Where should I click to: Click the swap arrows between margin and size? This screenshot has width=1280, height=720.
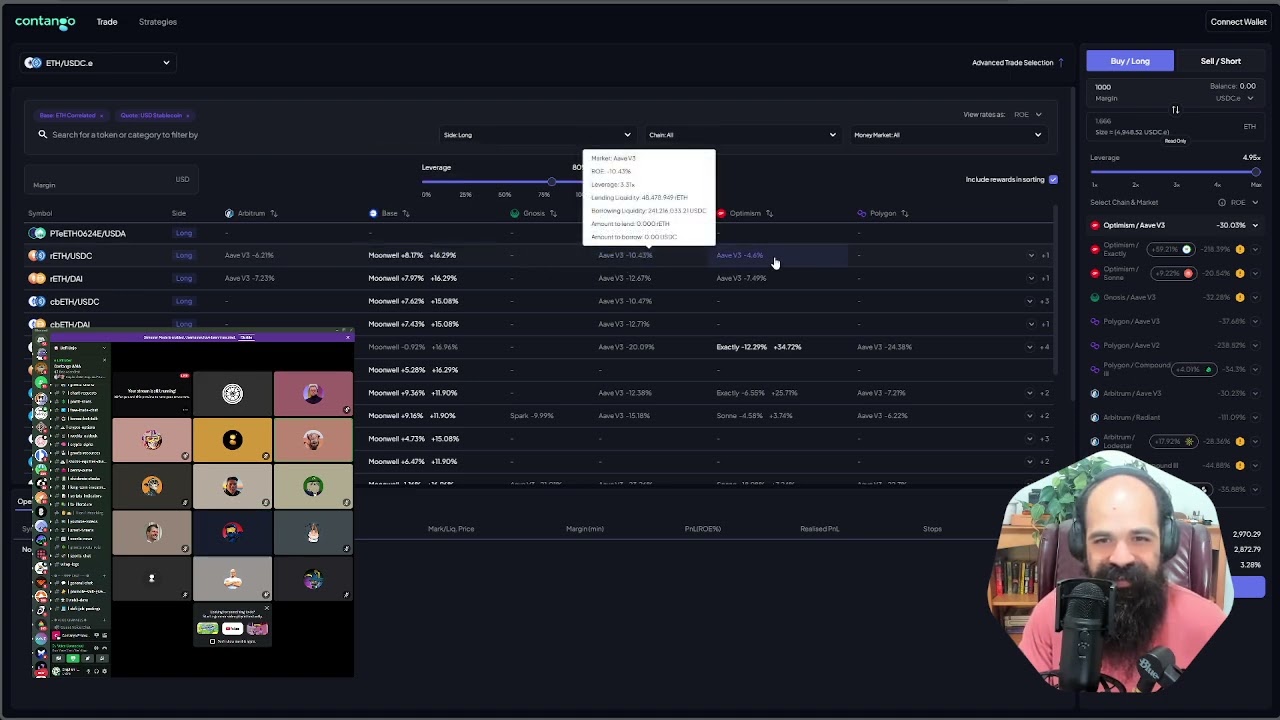pos(1175,109)
